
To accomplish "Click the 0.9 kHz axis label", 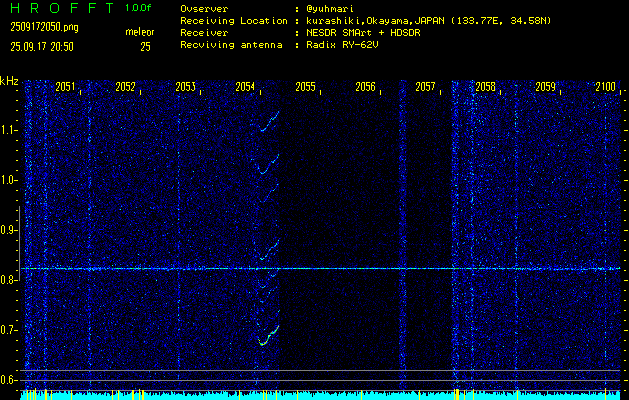I will [x=9, y=230].
